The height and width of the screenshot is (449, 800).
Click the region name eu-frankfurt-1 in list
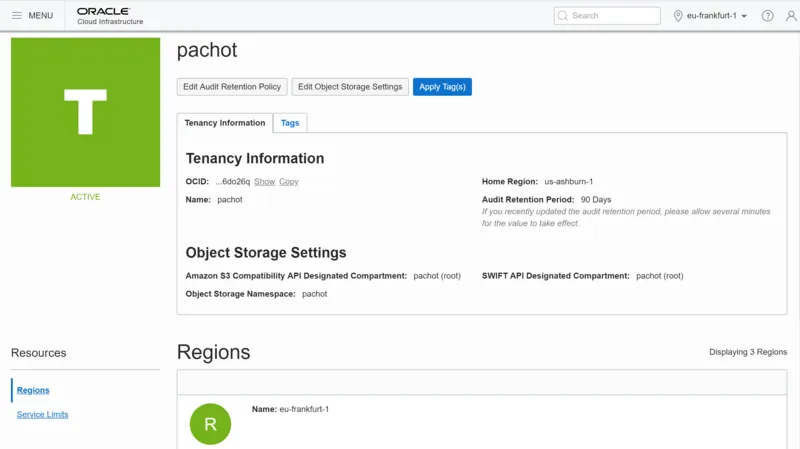point(304,409)
